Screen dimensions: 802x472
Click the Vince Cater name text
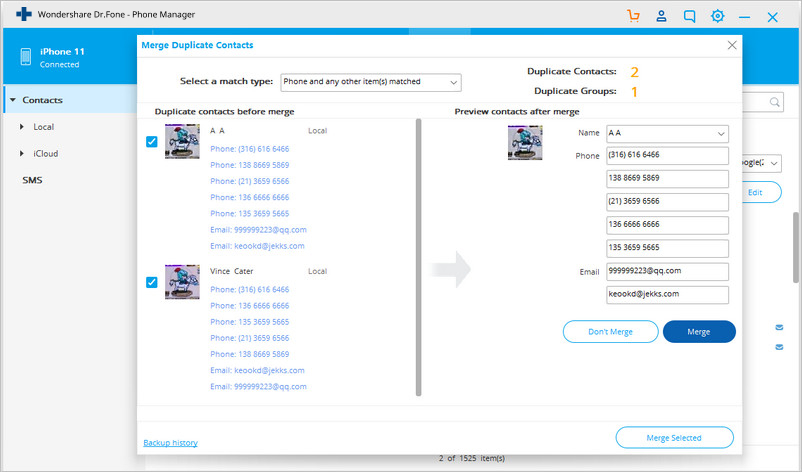pyautogui.click(x=232, y=271)
